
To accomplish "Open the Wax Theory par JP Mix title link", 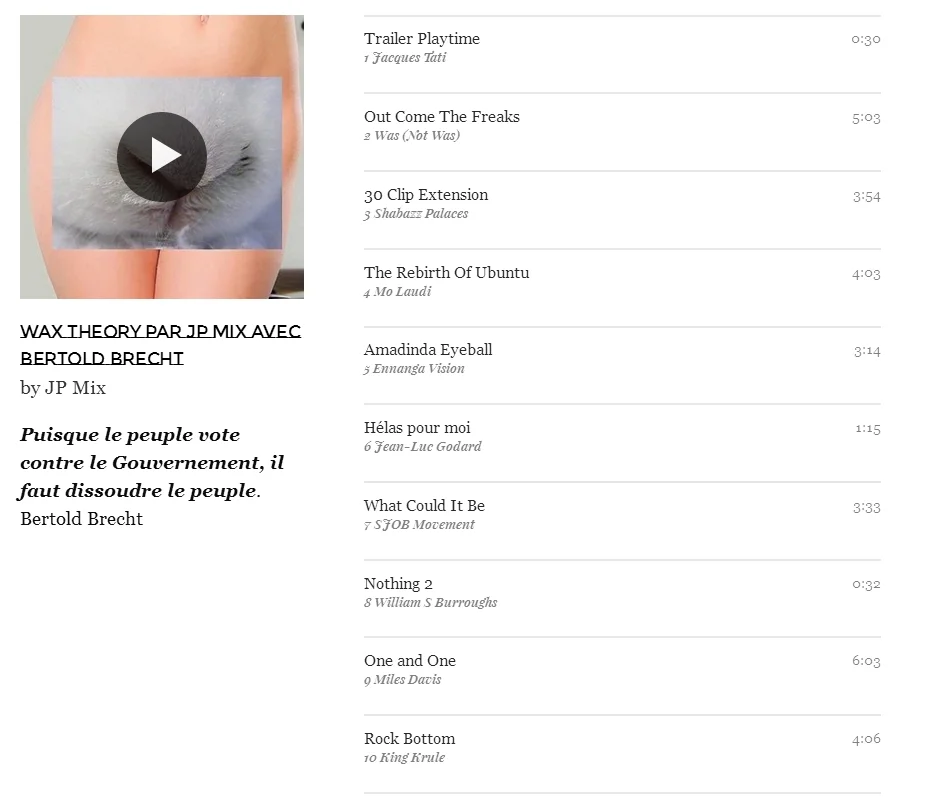I will (161, 345).
